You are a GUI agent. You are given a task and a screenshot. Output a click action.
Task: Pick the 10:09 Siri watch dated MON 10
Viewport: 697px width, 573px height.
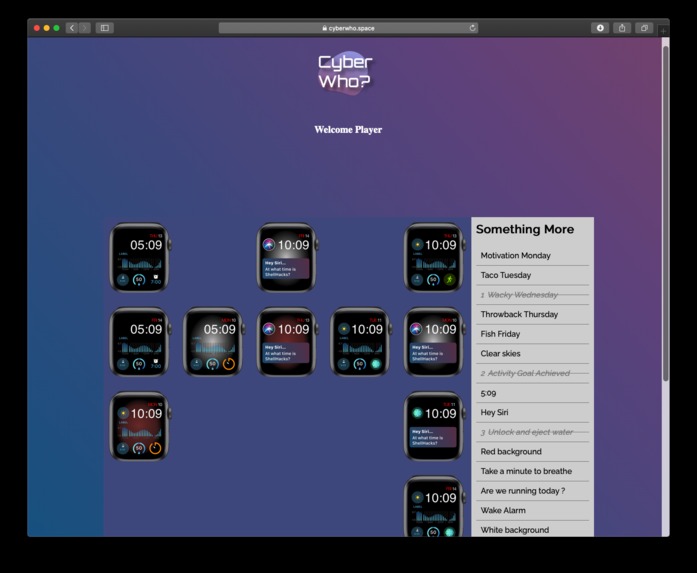pyautogui.click(x=434, y=341)
